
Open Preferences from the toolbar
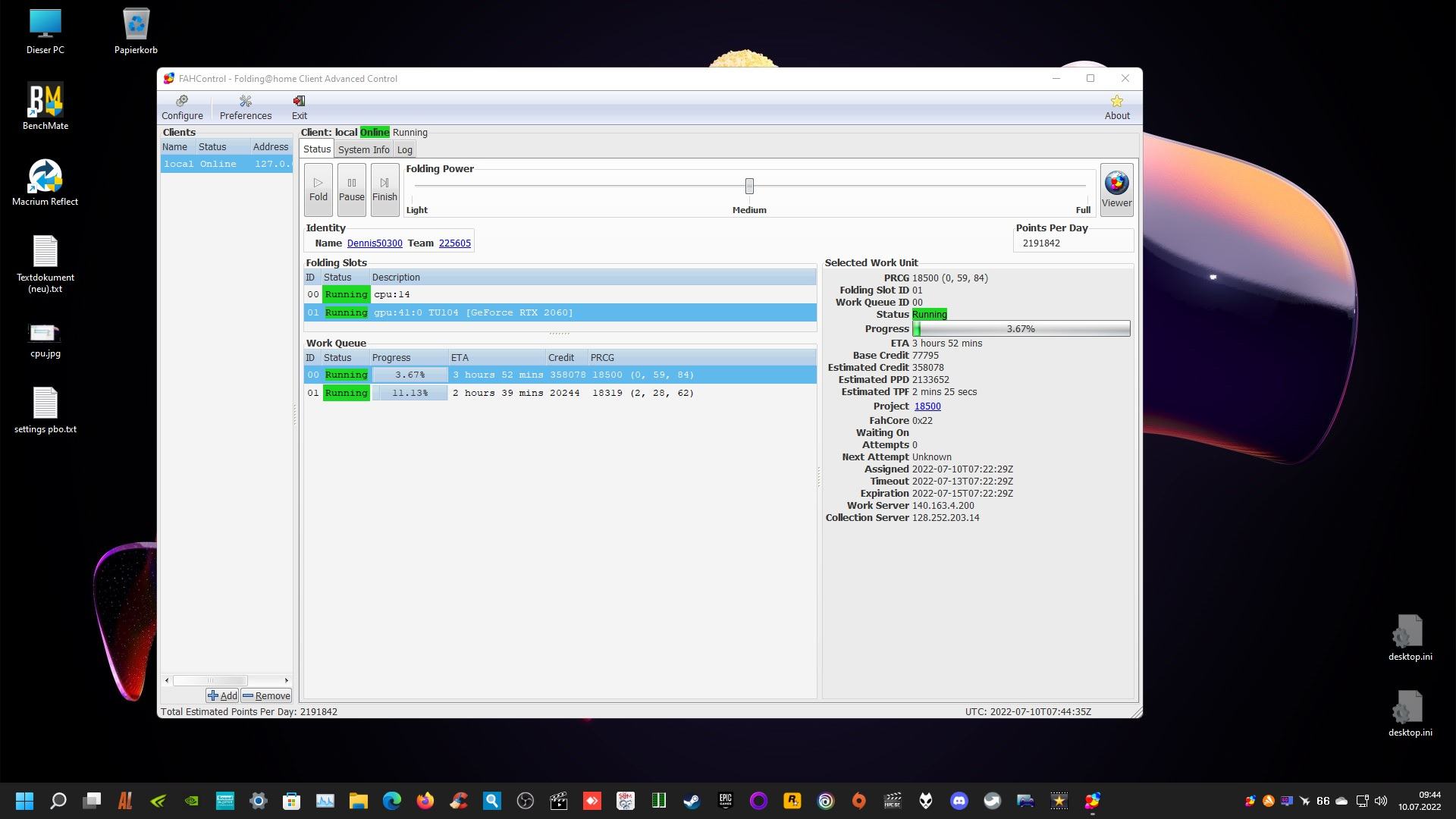click(245, 107)
